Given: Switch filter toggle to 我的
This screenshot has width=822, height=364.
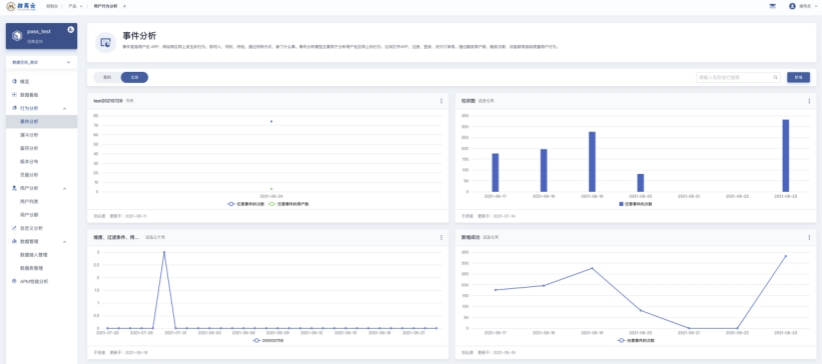Looking at the screenshot, I should (x=107, y=78).
